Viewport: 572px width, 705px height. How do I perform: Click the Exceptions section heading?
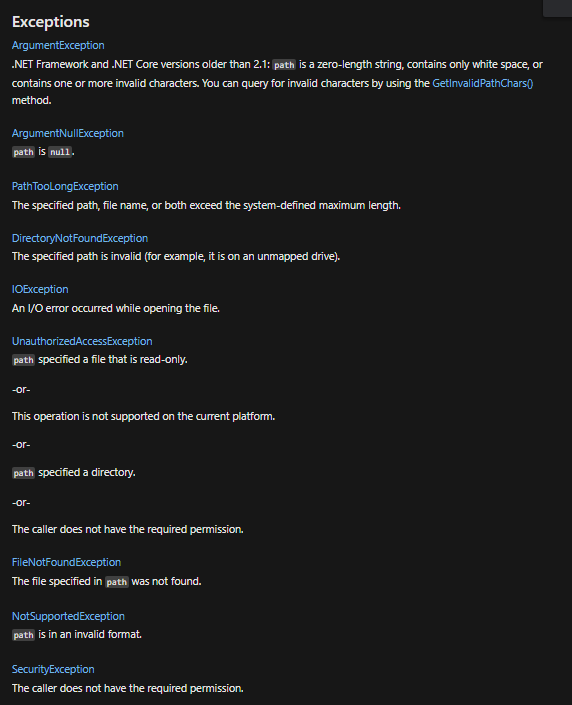click(50, 22)
